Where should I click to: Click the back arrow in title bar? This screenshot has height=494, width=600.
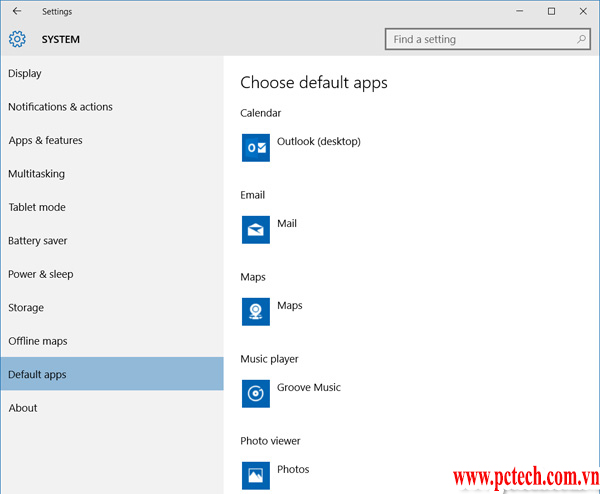coord(17,11)
